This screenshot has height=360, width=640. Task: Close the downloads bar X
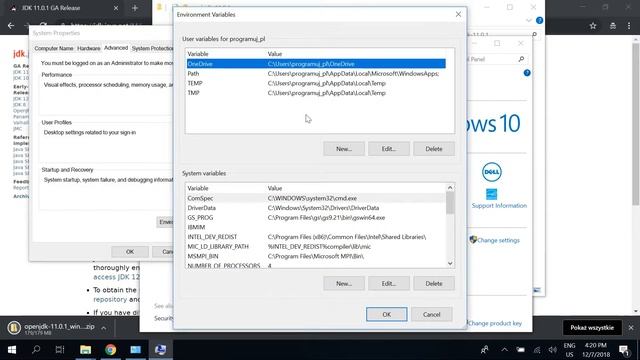click(x=631, y=327)
